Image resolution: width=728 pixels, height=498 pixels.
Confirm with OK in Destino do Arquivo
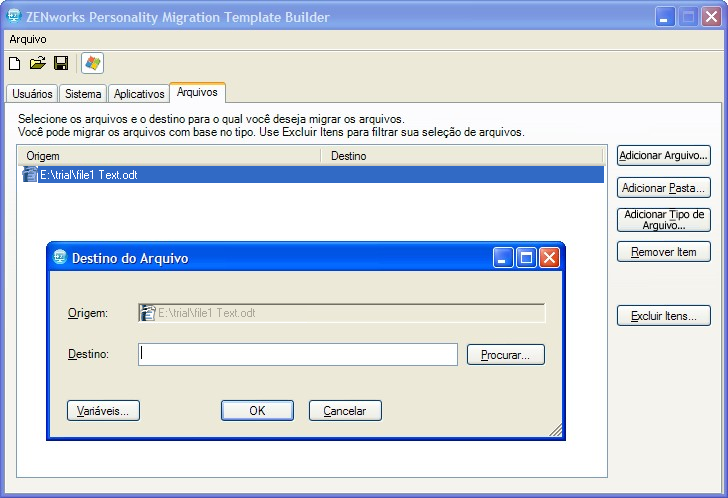coord(257,411)
